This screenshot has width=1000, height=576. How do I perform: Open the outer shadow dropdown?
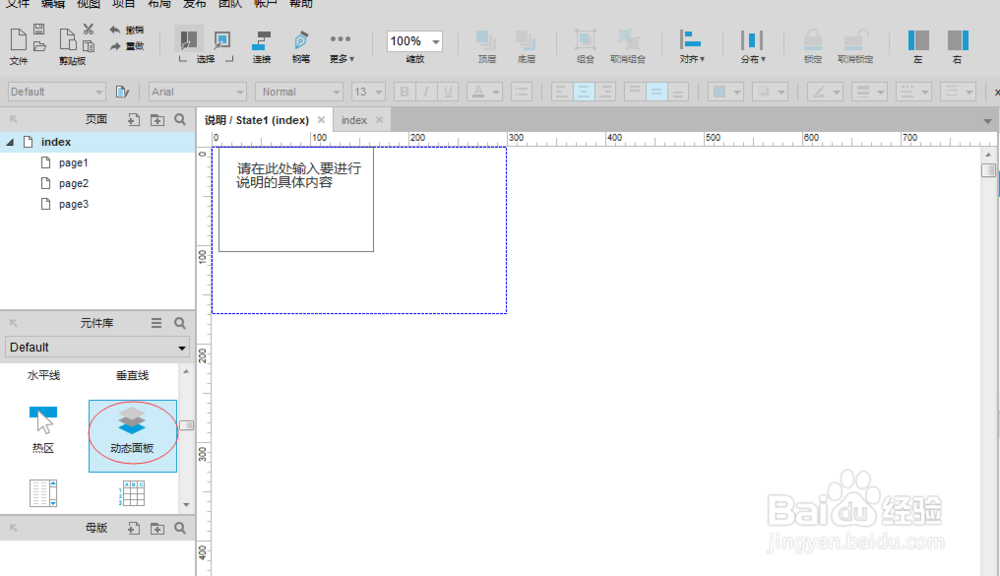(x=769, y=92)
